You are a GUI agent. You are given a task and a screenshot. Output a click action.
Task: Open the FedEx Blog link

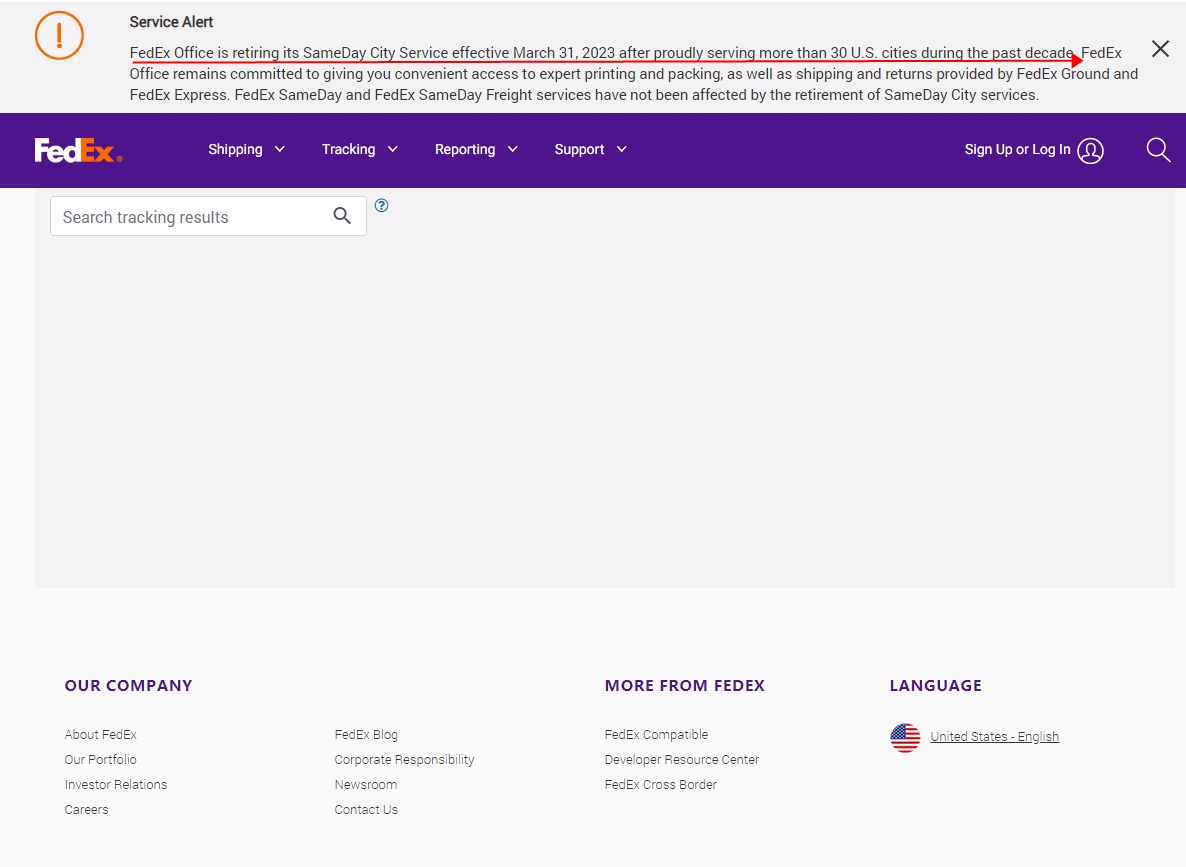click(x=366, y=735)
